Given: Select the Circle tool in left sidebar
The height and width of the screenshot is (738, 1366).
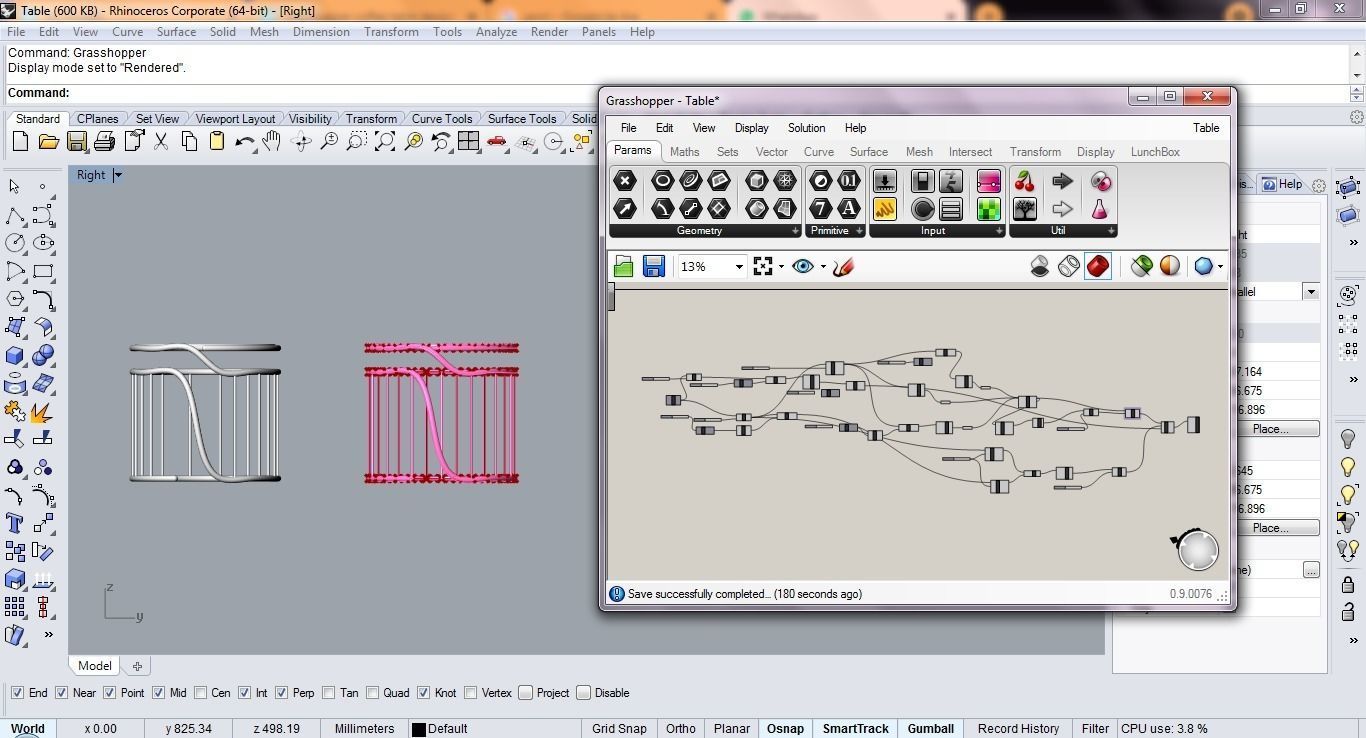Looking at the screenshot, I should tap(15, 243).
